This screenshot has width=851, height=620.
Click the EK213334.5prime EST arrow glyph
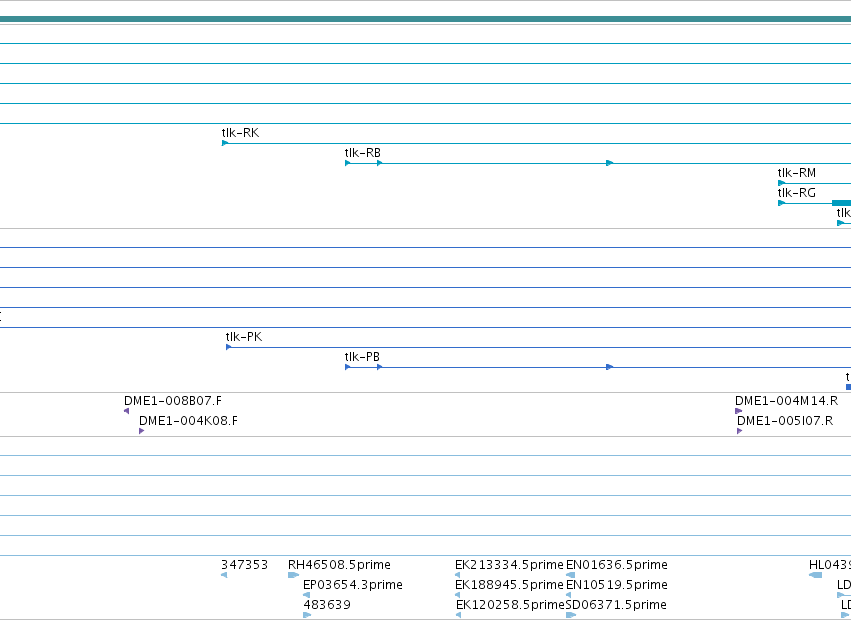pos(458,575)
